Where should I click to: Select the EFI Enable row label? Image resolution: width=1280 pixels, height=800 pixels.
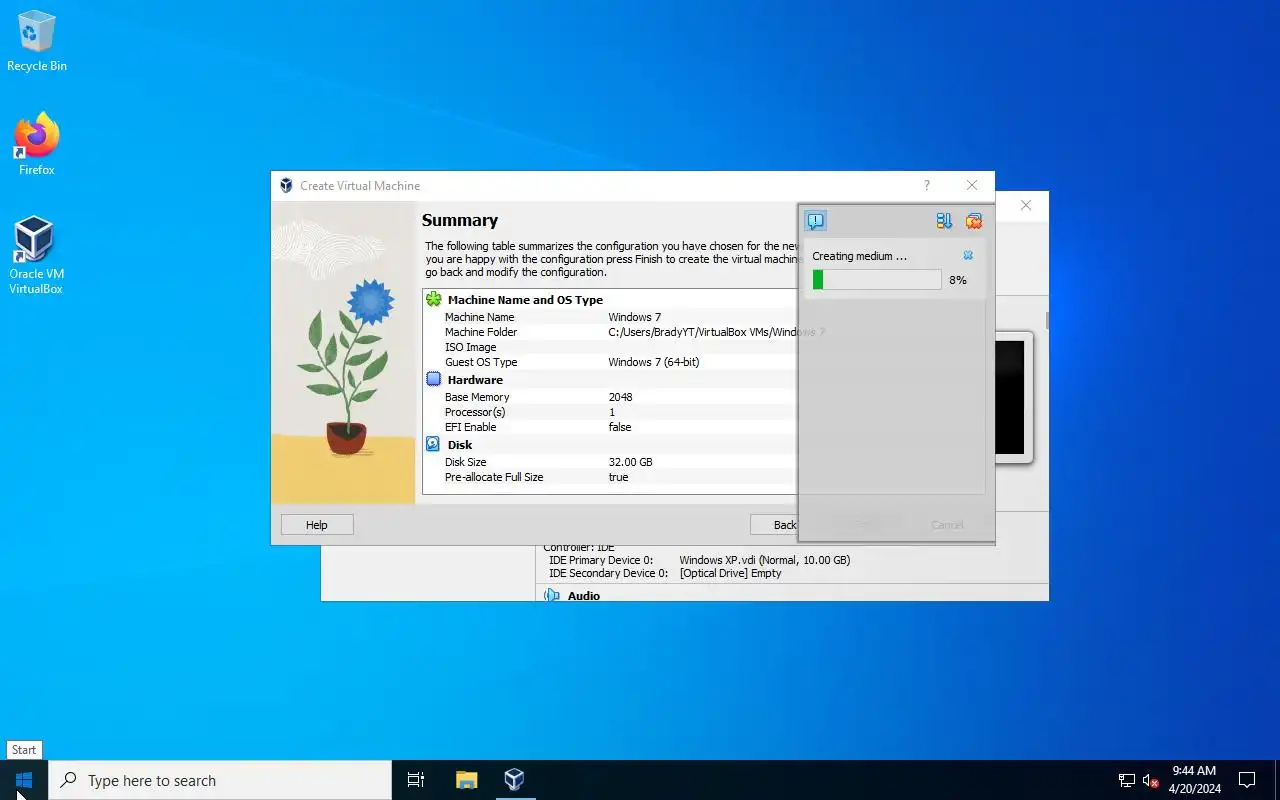coord(471,427)
